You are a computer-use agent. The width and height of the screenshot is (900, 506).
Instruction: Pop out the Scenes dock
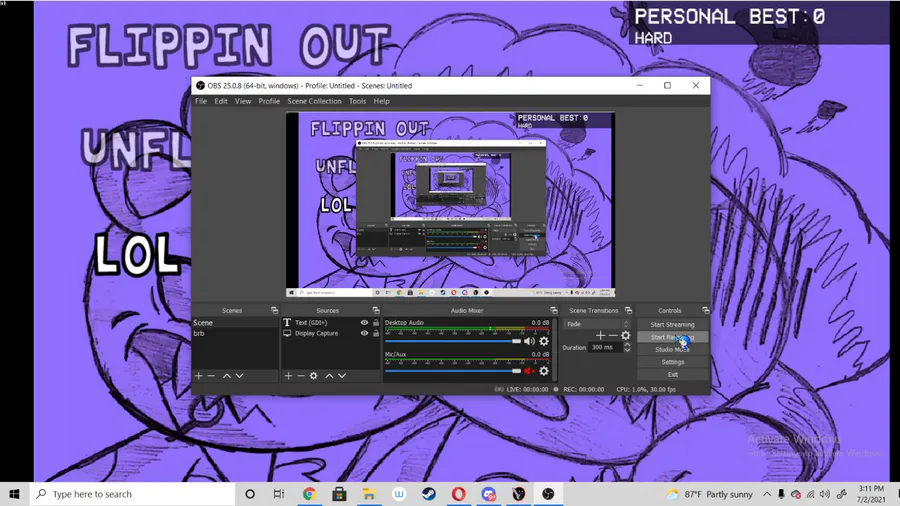(274, 310)
